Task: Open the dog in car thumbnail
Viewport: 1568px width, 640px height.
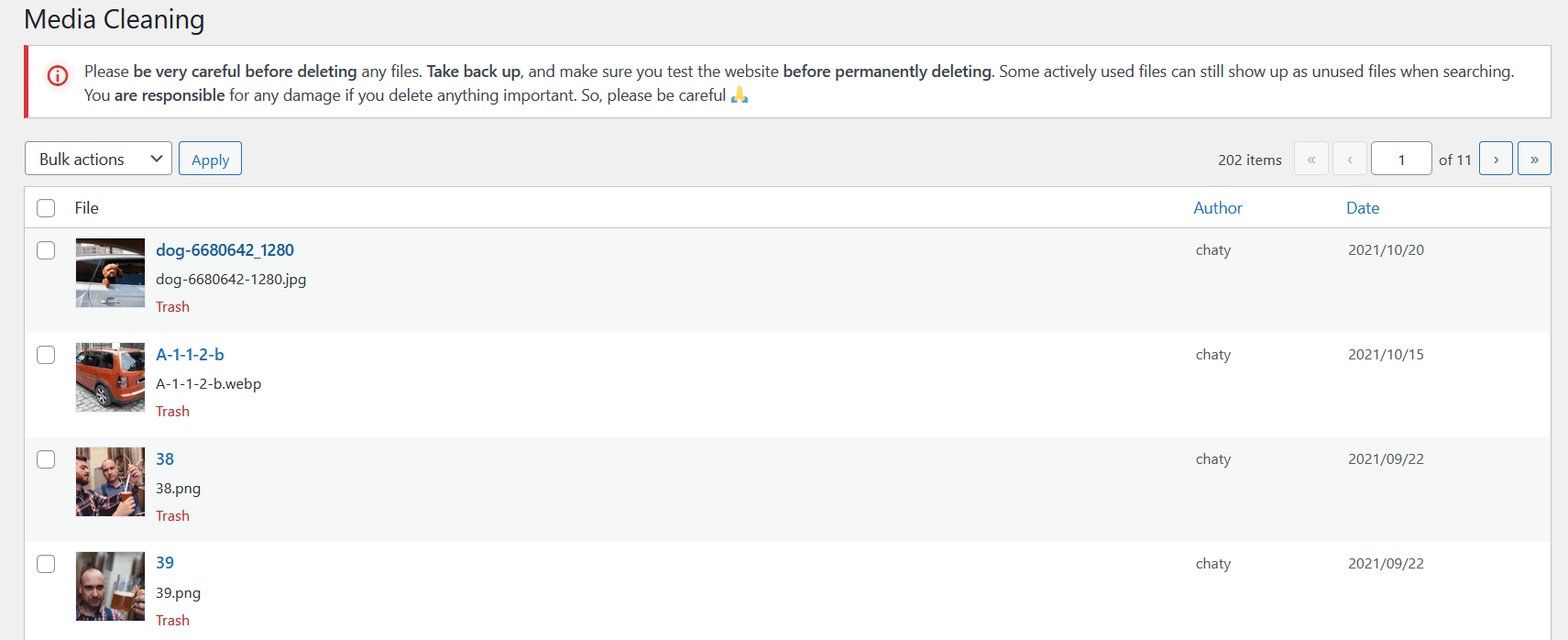Action: coord(110,272)
